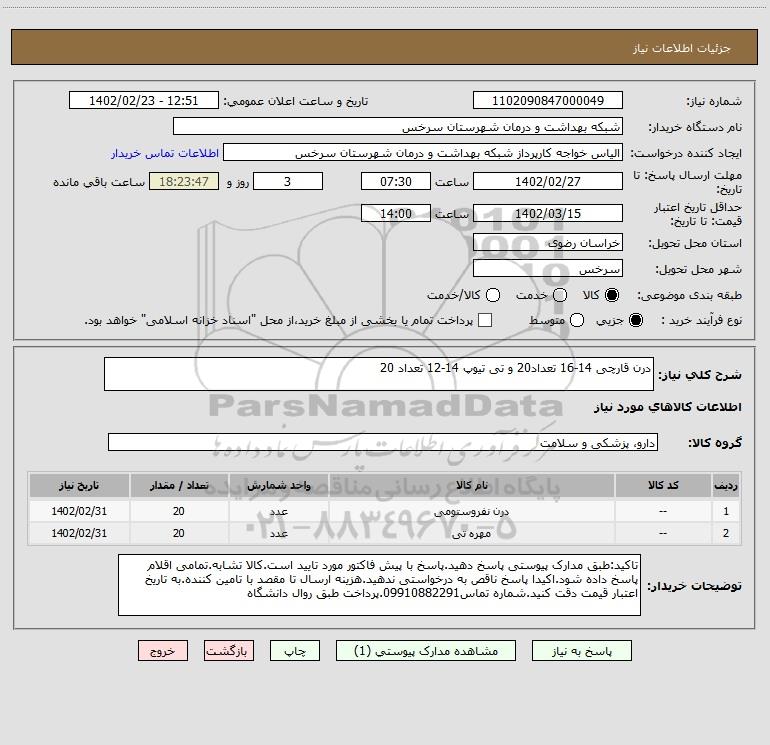Screen dimensions: 770x745
Task: Toggle the اسناد خزانه اسلامی payment checkbox
Action: point(485,320)
